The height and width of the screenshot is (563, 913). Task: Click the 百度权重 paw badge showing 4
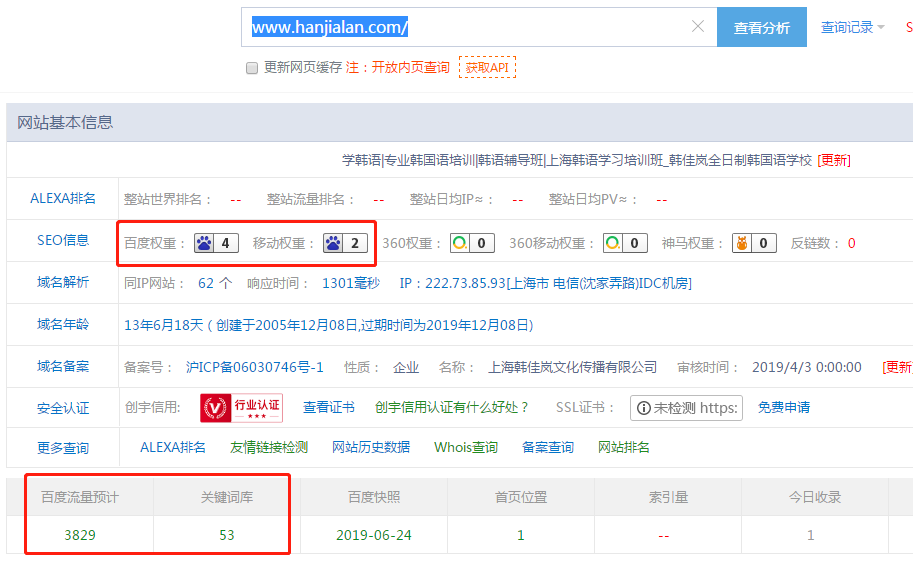(217, 243)
